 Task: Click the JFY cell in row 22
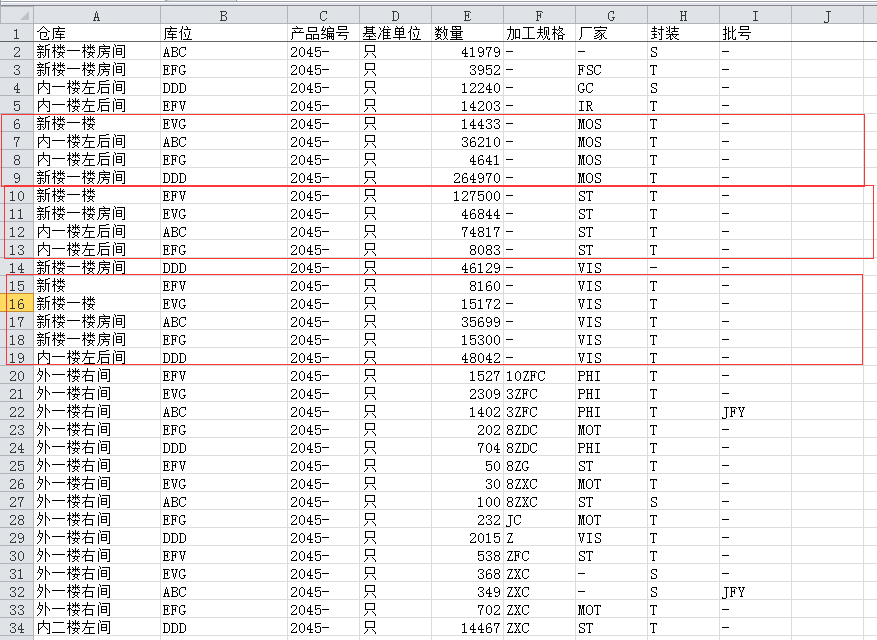(x=754, y=411)
